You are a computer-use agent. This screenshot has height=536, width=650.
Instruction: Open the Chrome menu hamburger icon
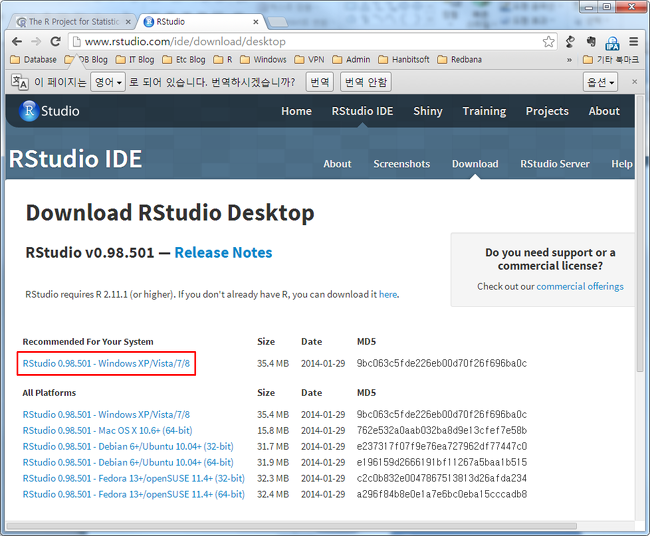pyautogui.click(x=633, y=41)
